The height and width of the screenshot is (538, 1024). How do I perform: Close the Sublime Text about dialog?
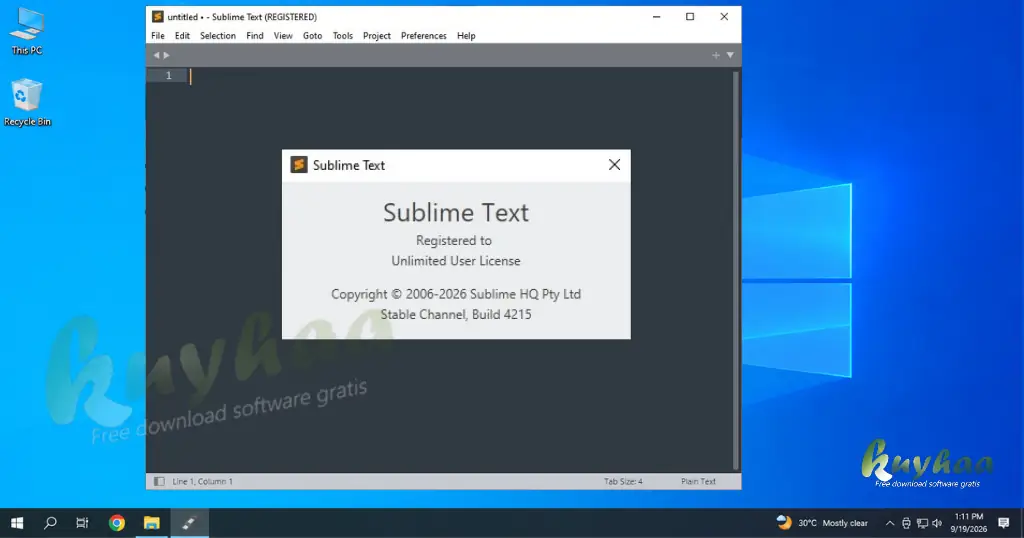[x=614, y=165]
